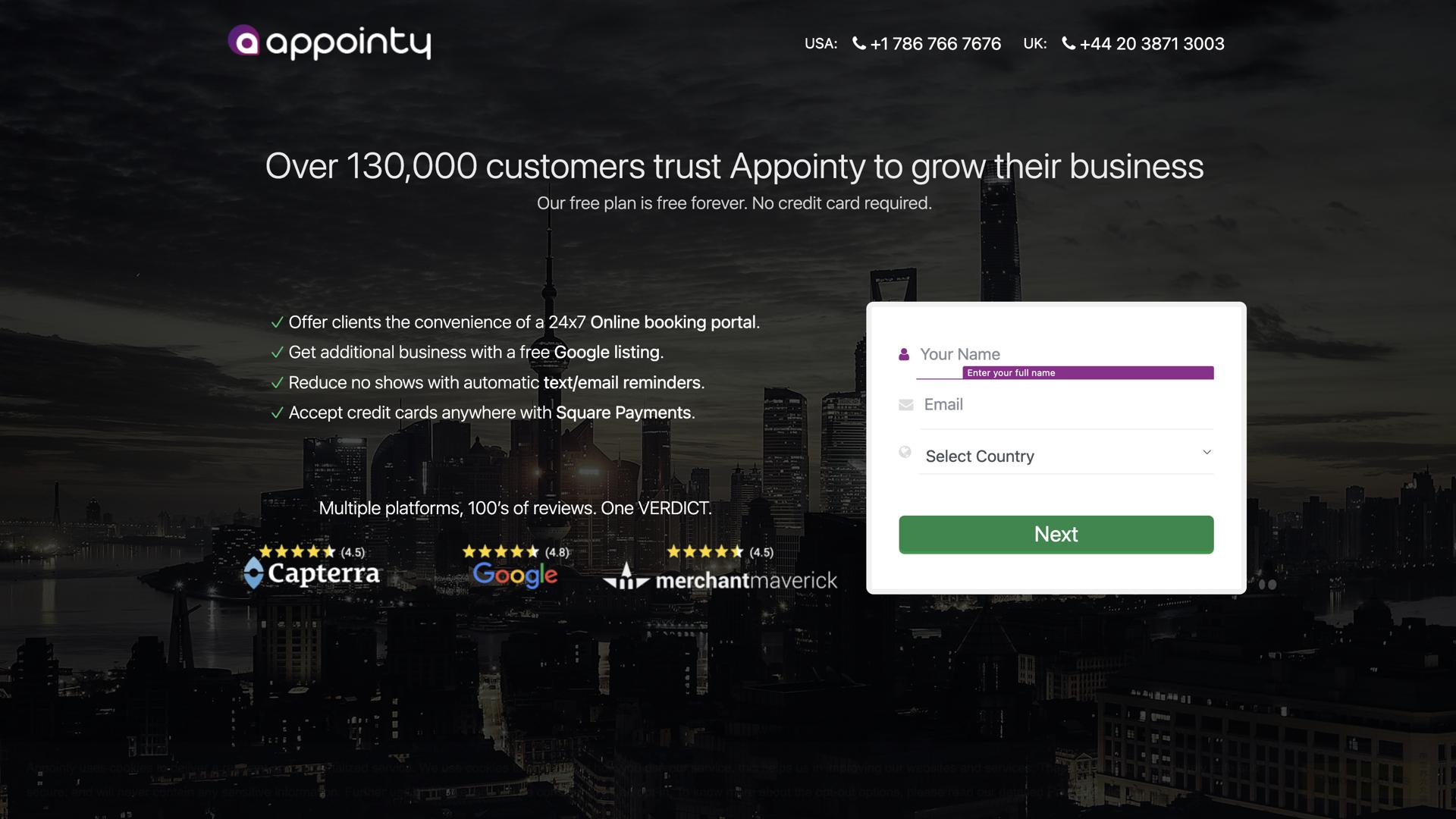
Task: Click the Google 4.8 star rating
Action: pyautogui.click(x=515, y=552)
